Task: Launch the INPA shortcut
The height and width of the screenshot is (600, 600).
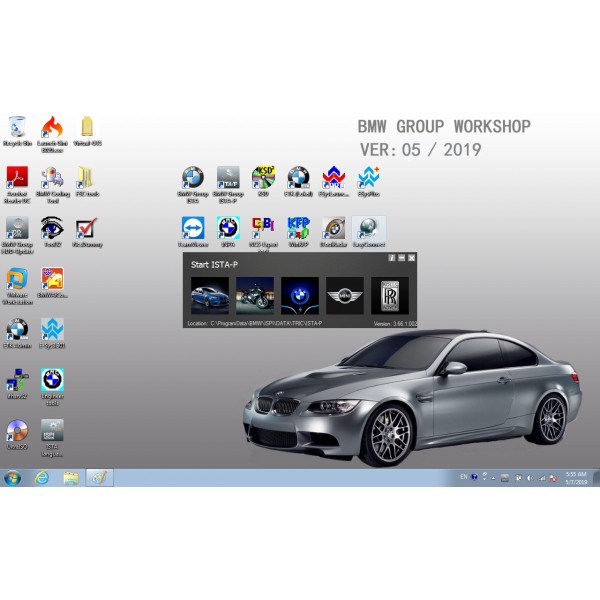Action: click(228, 232)
